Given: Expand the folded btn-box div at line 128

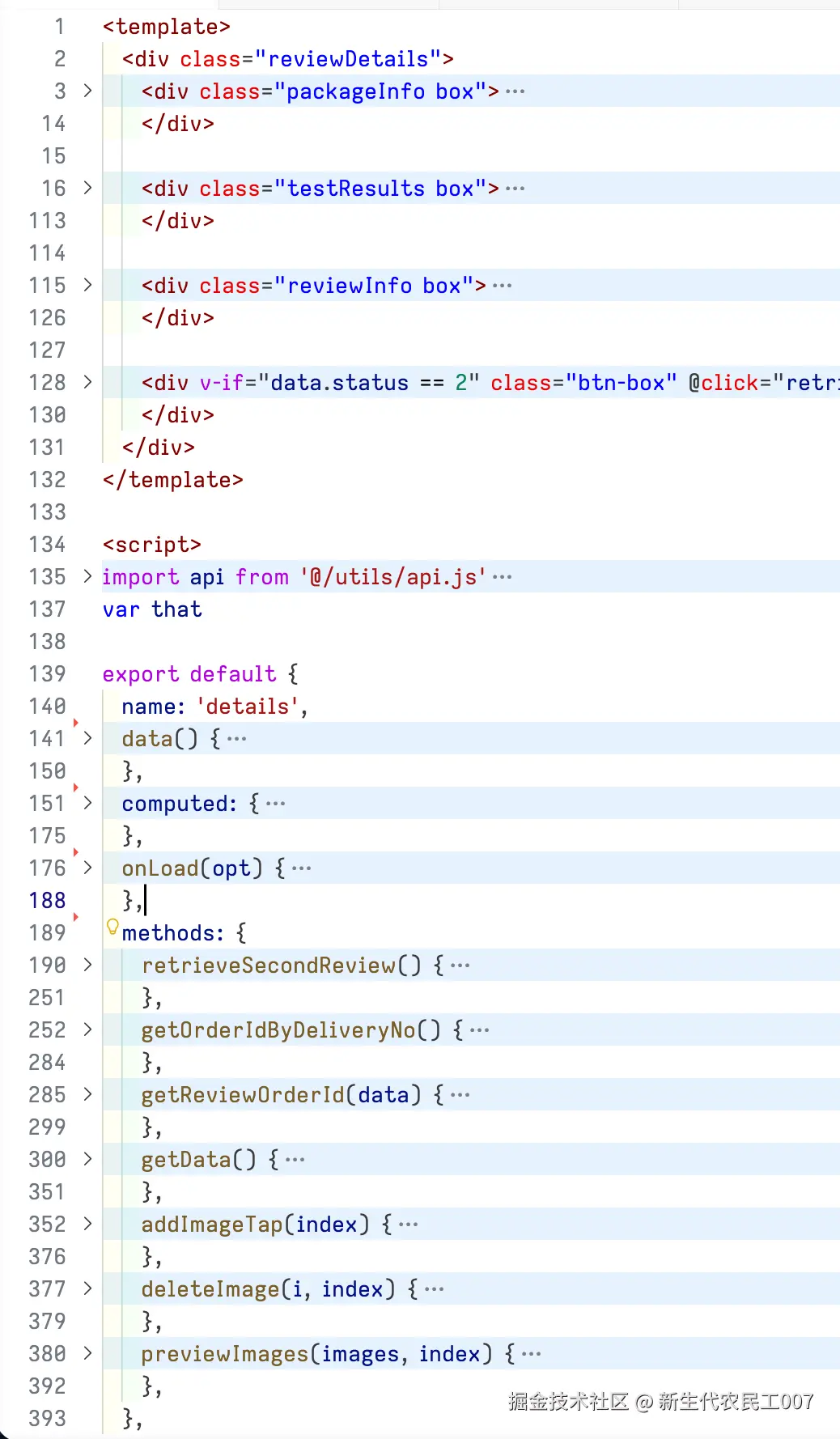Looking at the screenshot, I should [87, 382].
